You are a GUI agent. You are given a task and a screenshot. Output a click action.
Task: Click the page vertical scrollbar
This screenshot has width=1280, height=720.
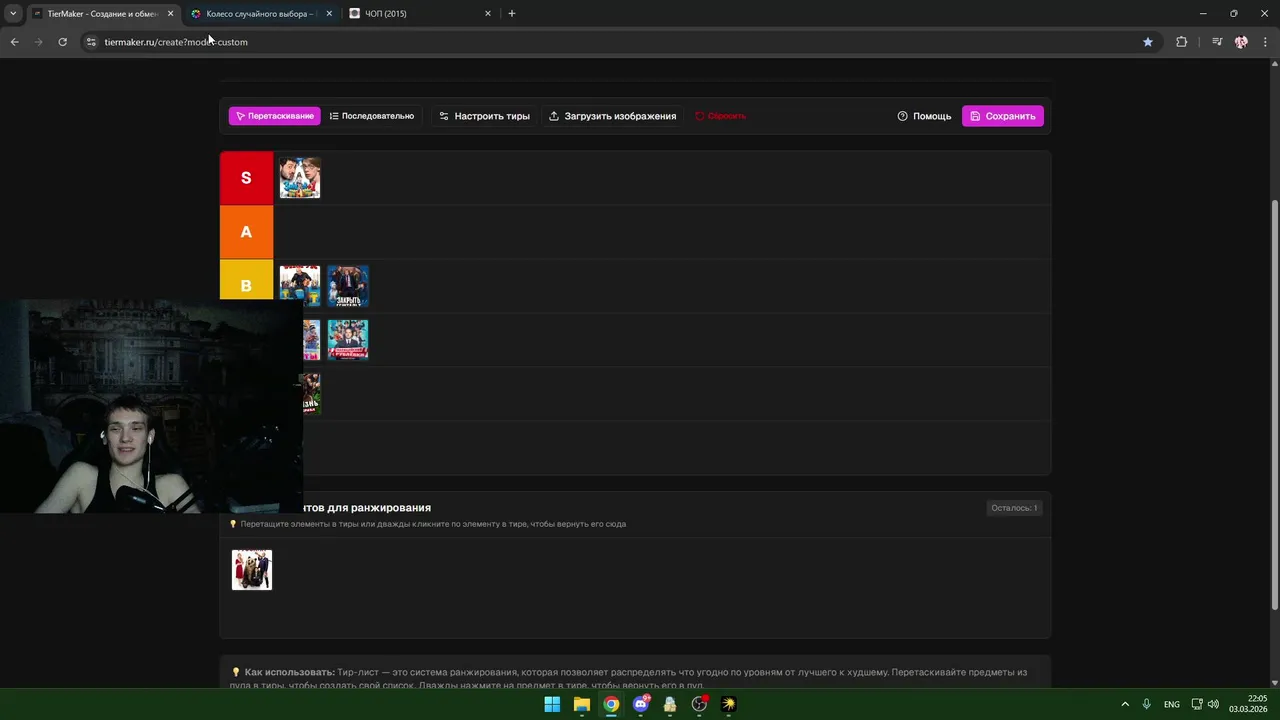pos(1274,405)
